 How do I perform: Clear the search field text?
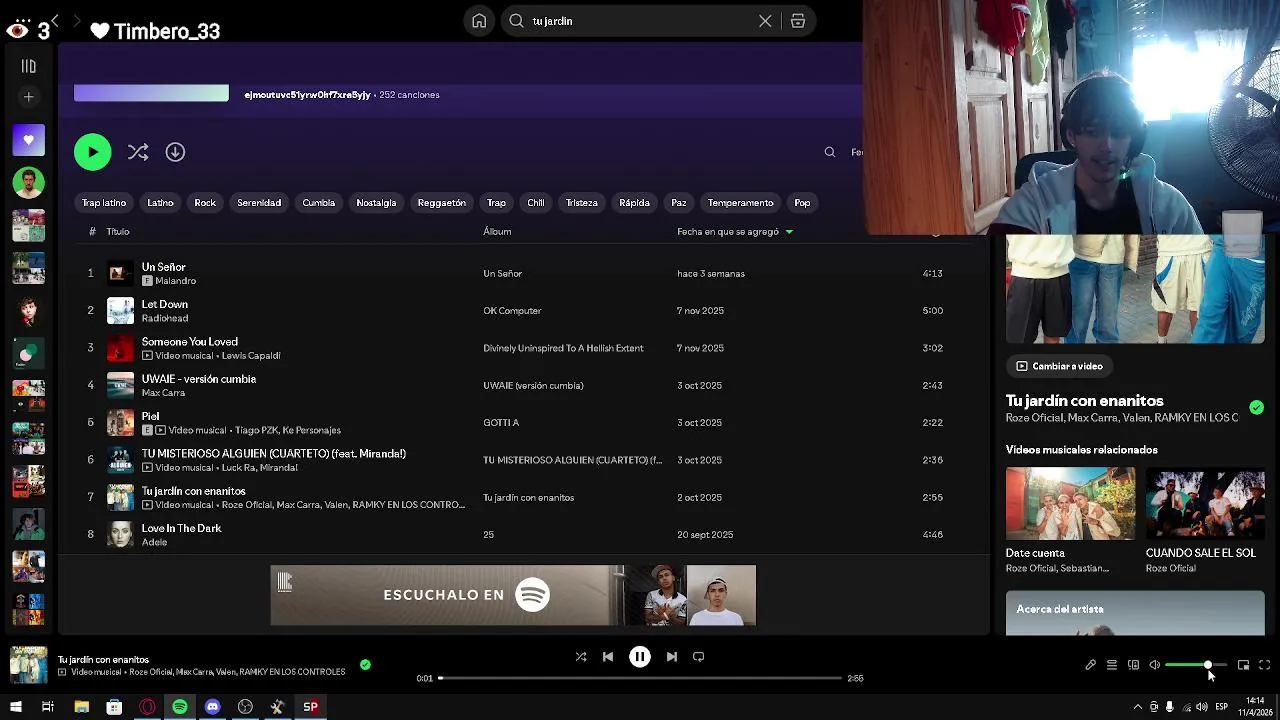(765, 21)
